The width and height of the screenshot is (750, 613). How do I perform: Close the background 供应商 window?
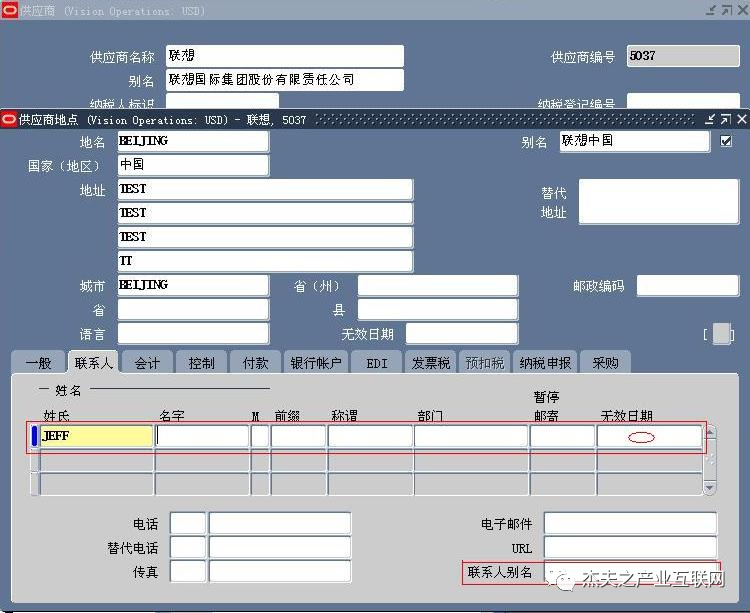742,10
